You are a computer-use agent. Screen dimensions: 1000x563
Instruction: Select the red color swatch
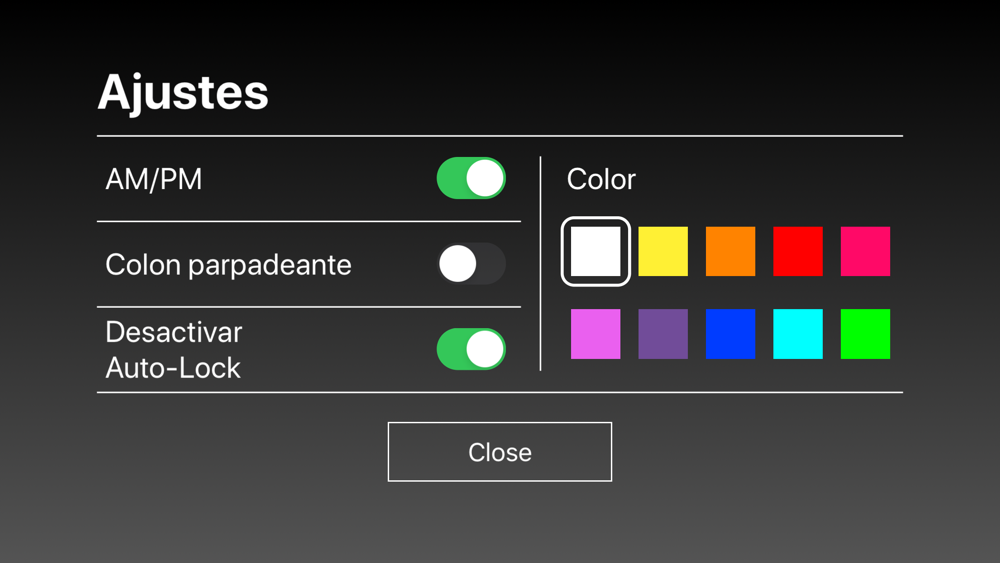798,251
